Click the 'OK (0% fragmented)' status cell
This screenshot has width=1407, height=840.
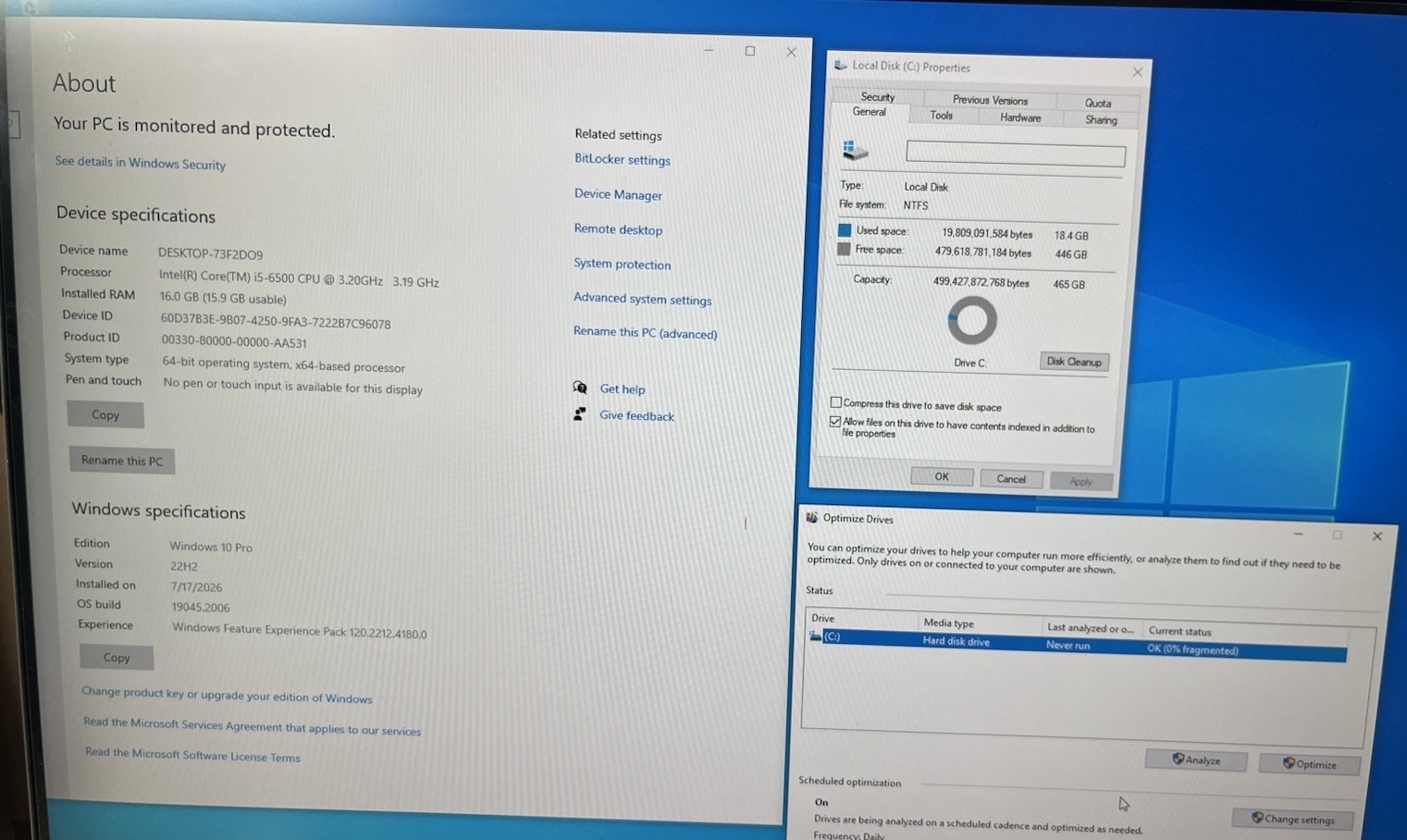pos(1192,649)
